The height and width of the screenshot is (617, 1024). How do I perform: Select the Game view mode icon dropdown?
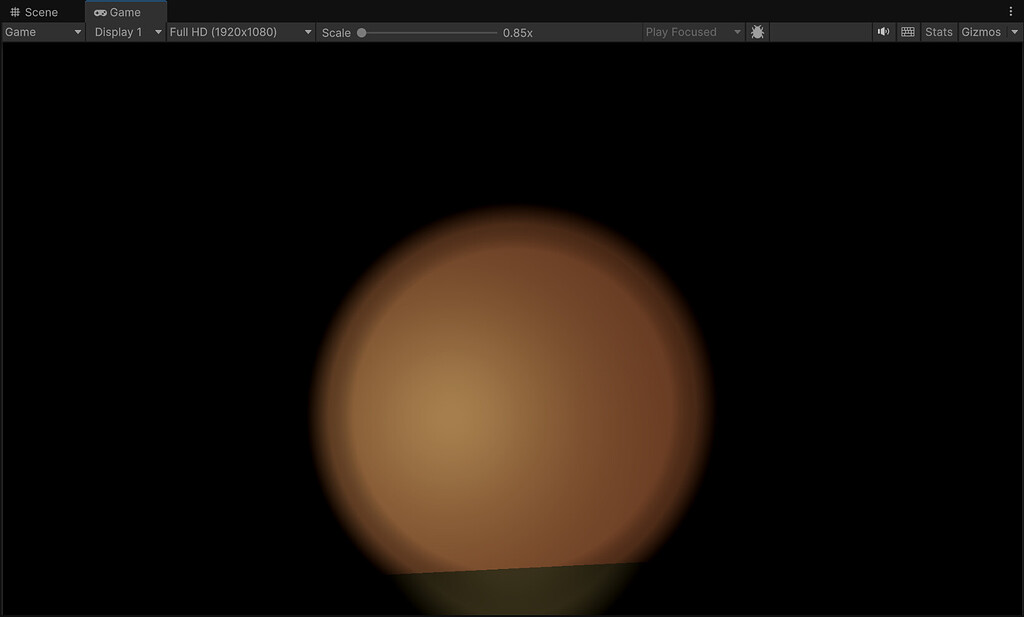(40, 31)
